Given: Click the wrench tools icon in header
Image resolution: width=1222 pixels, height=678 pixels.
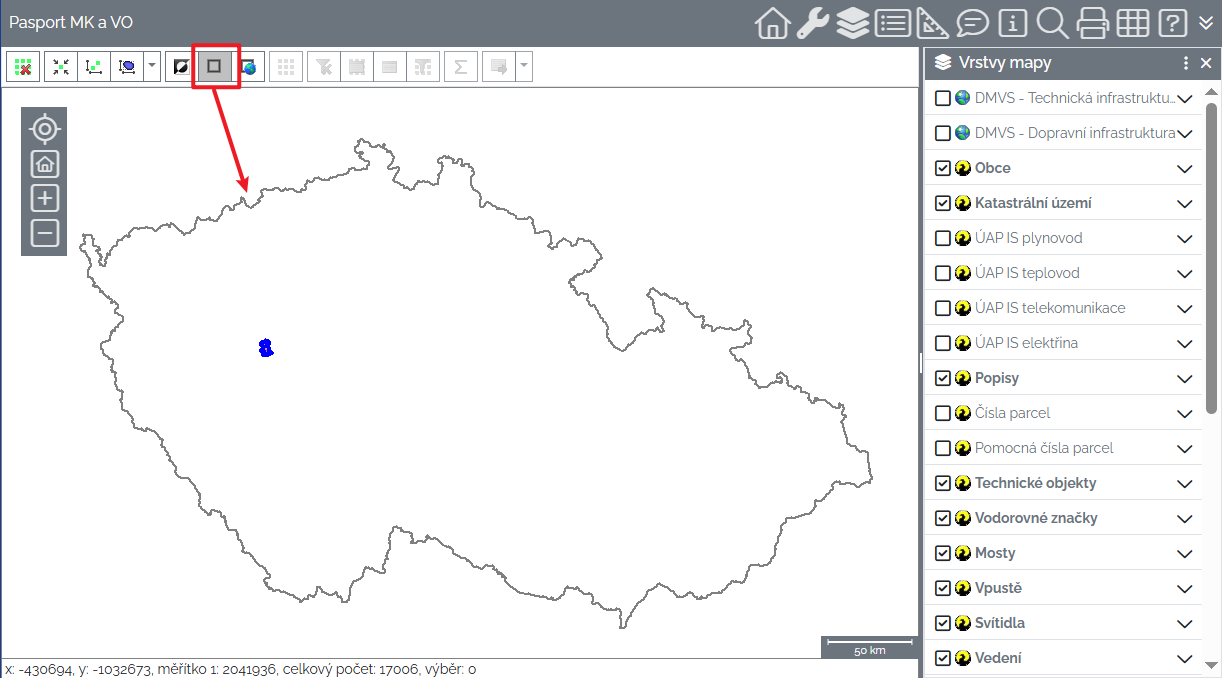Looking at the screenshot, I should click(812, 23).
